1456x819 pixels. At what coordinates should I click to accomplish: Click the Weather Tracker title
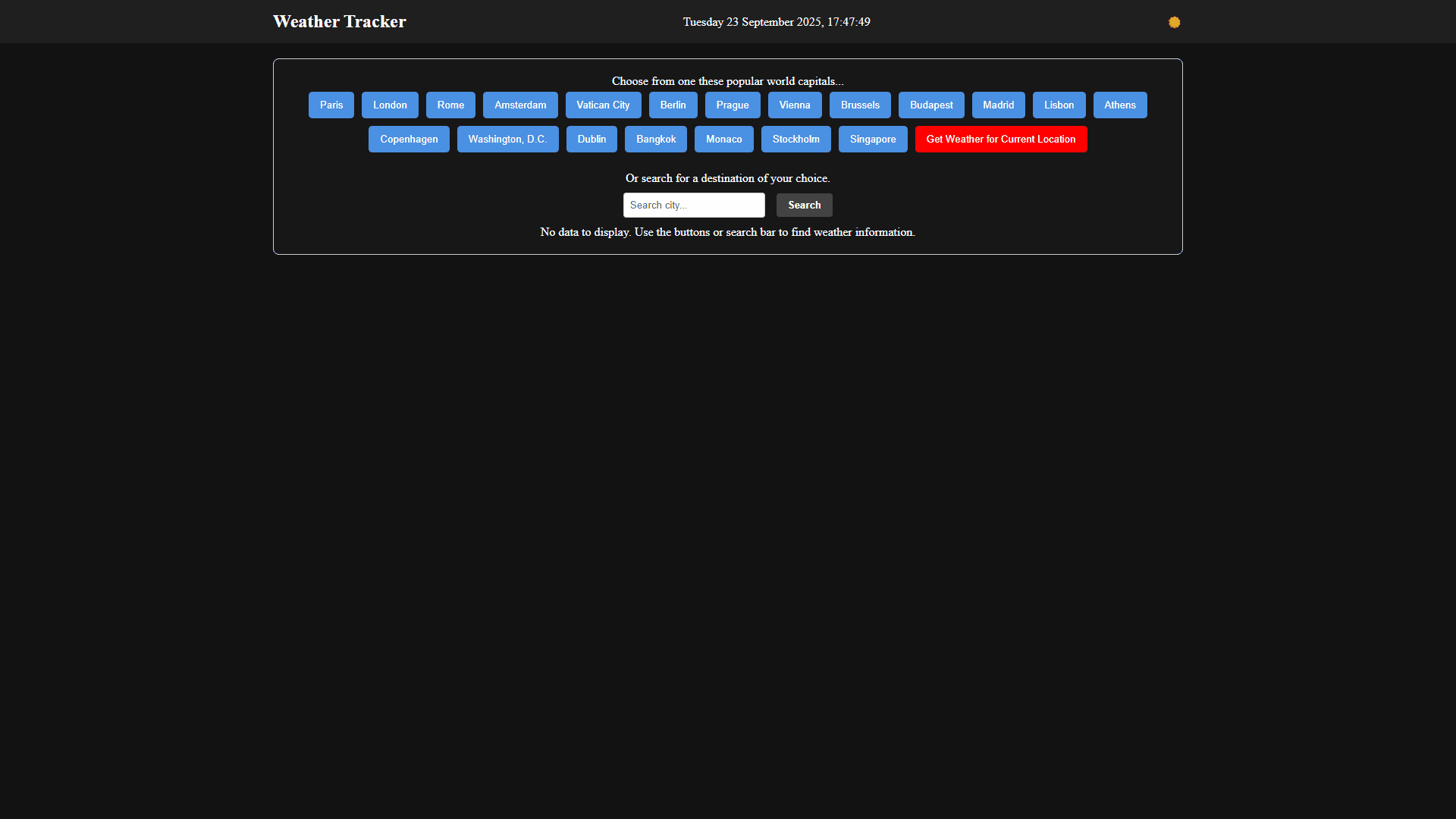point(339,21)
